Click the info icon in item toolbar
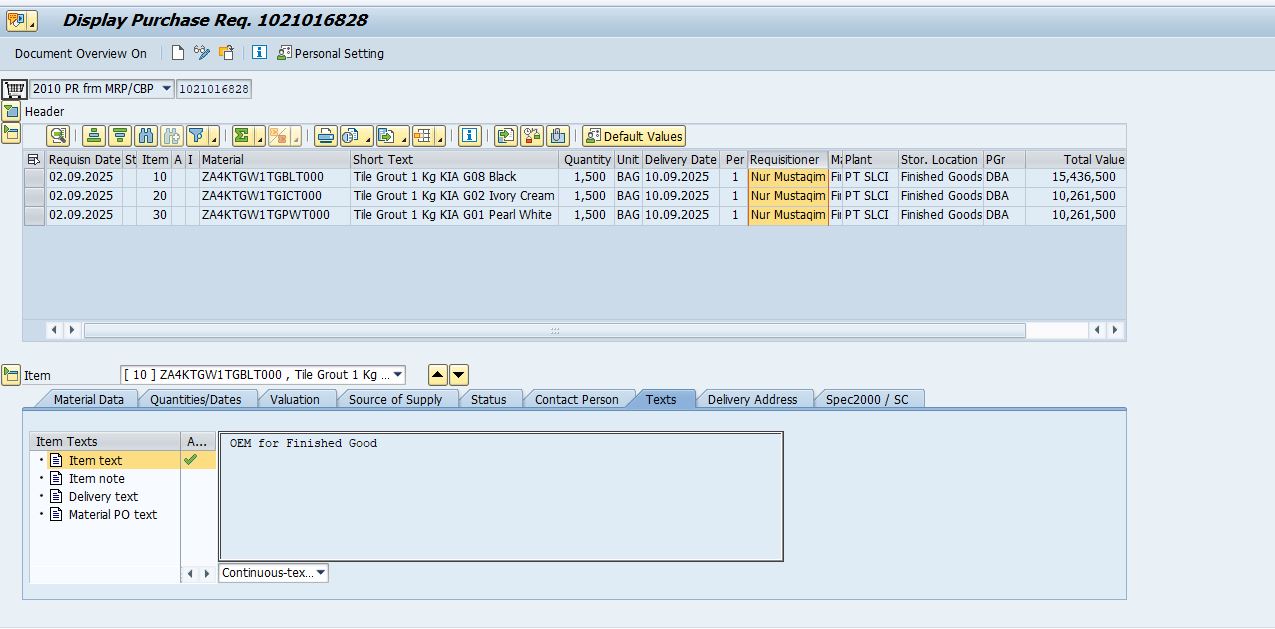 pyautogui.click(x=470, y=136)
